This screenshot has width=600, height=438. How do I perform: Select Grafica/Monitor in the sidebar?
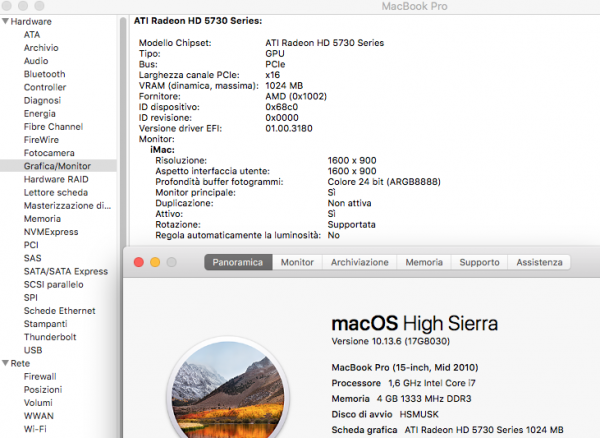pyautogui.click(x=57, y=166)
